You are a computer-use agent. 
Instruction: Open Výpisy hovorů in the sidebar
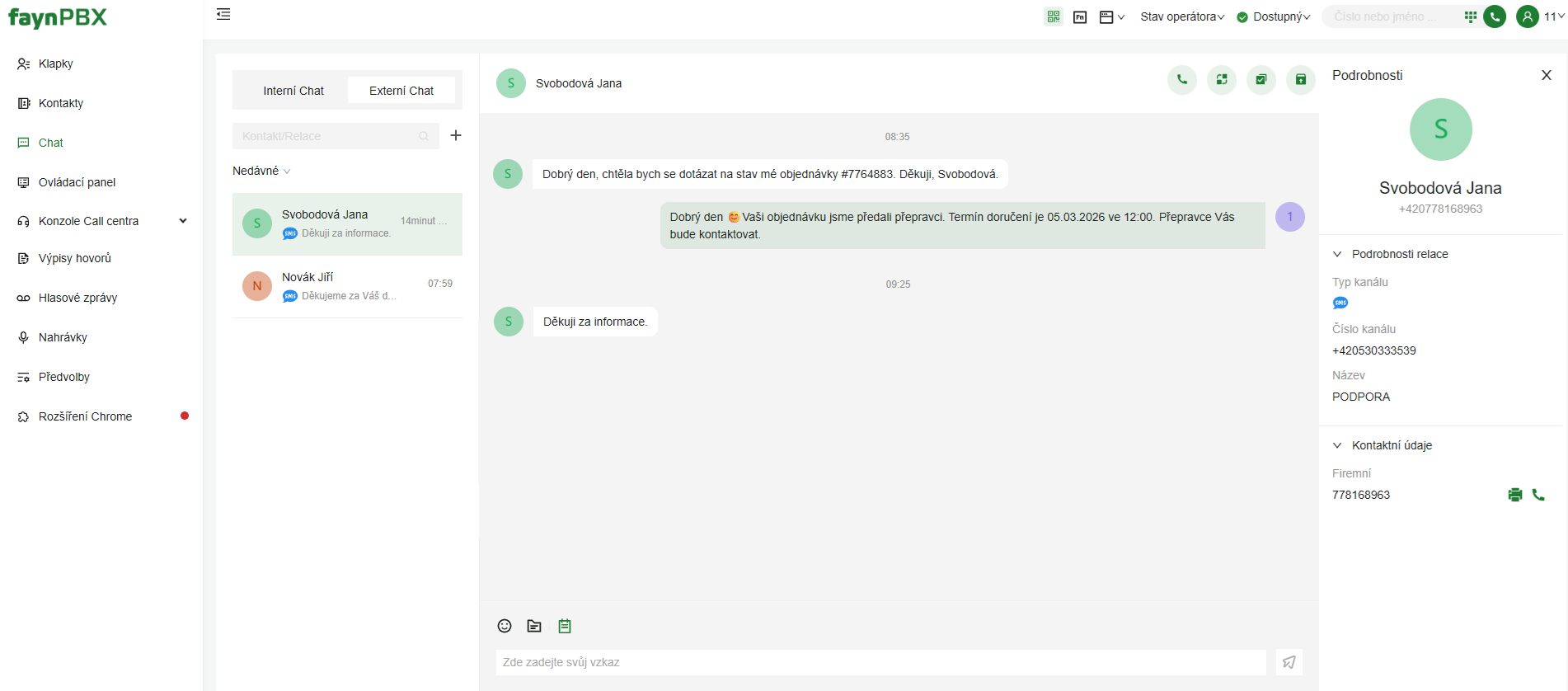tap(74, 258)
